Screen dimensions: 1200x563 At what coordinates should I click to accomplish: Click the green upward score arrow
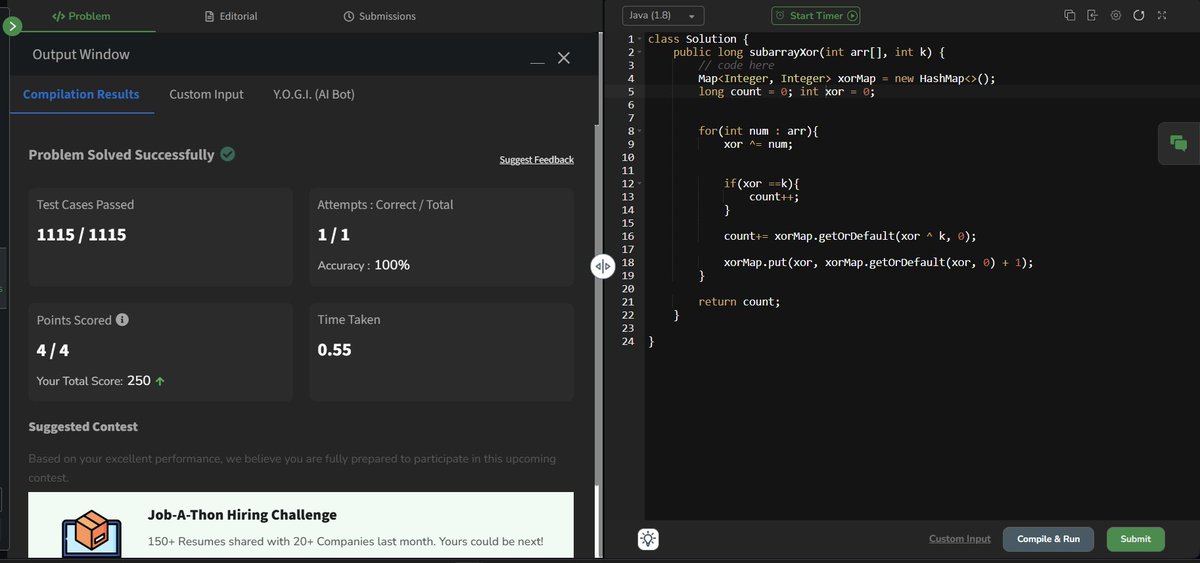point(160,381)
